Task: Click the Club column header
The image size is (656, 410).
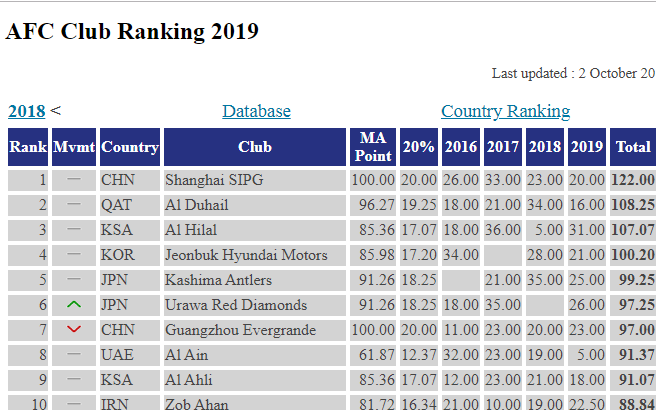Action: coord(255,147)
